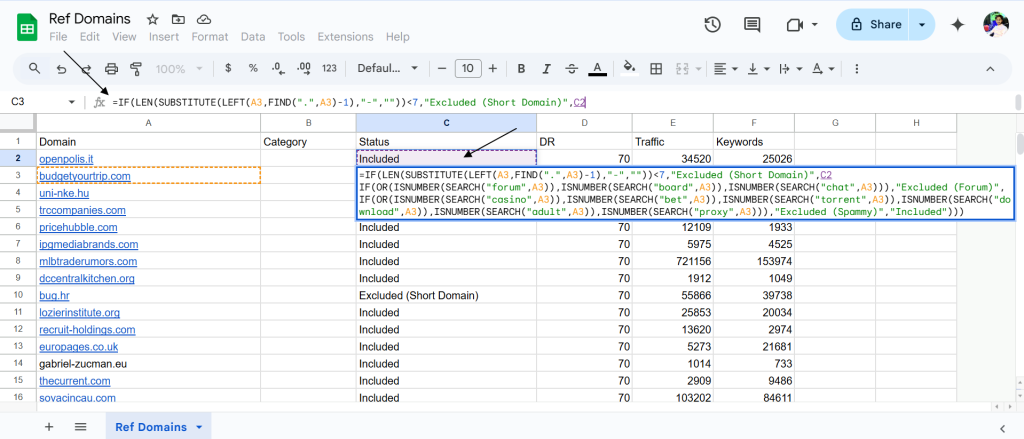Screen dimensions: 1024x439
Task: Click the font size input field
Action: pos(467,69)
